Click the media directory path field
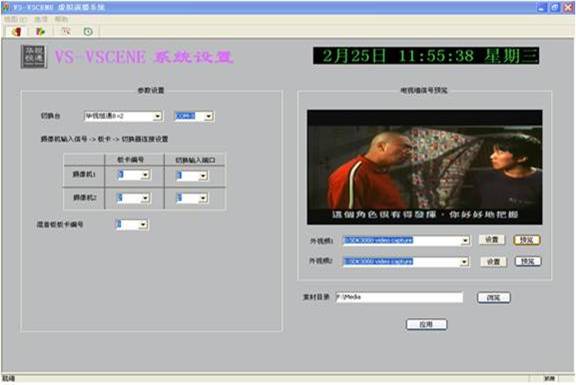Viewport: 576px width, 385px height. click(x=399, y=297)
